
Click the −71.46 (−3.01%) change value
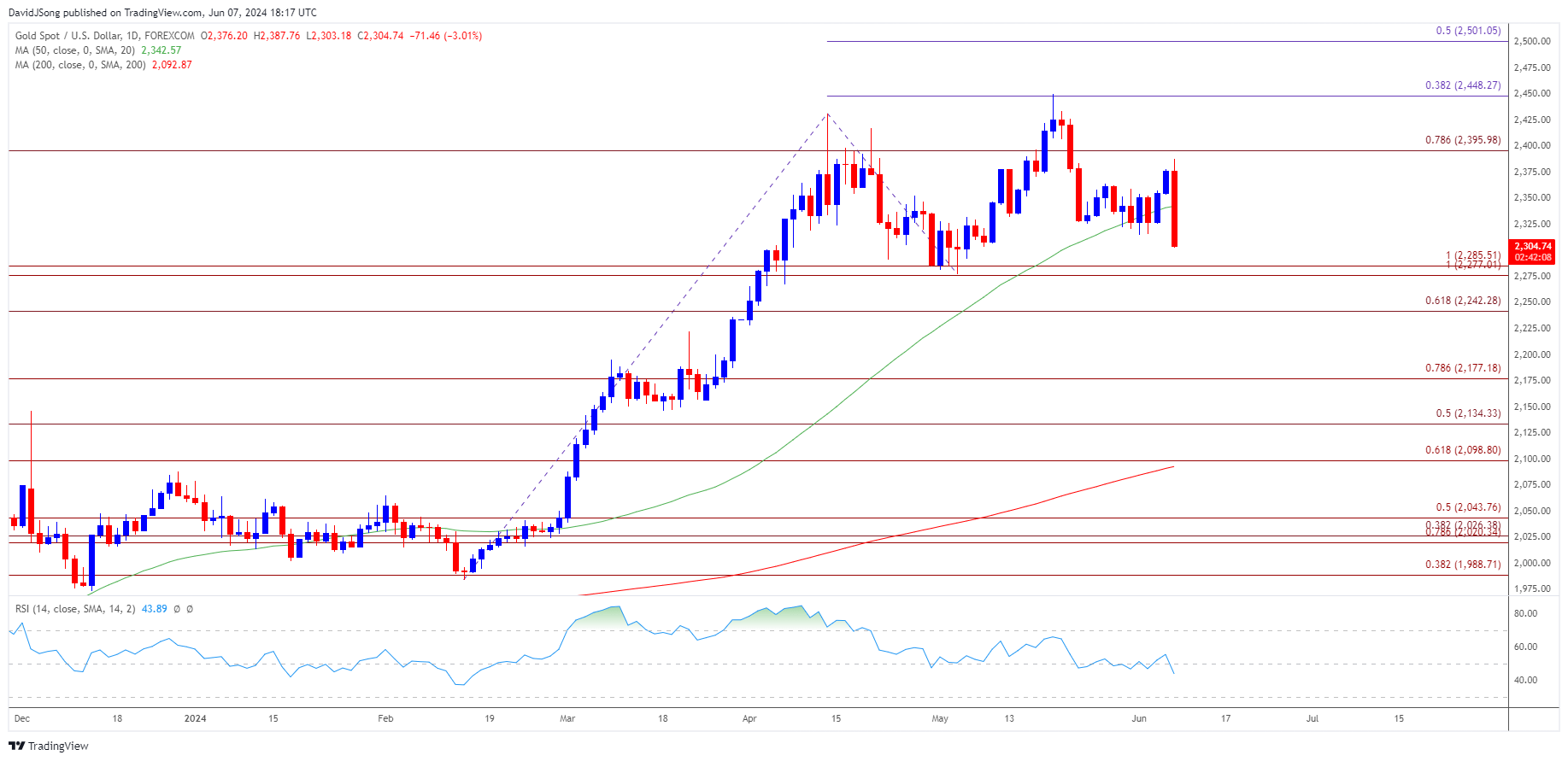pos(446,36)
